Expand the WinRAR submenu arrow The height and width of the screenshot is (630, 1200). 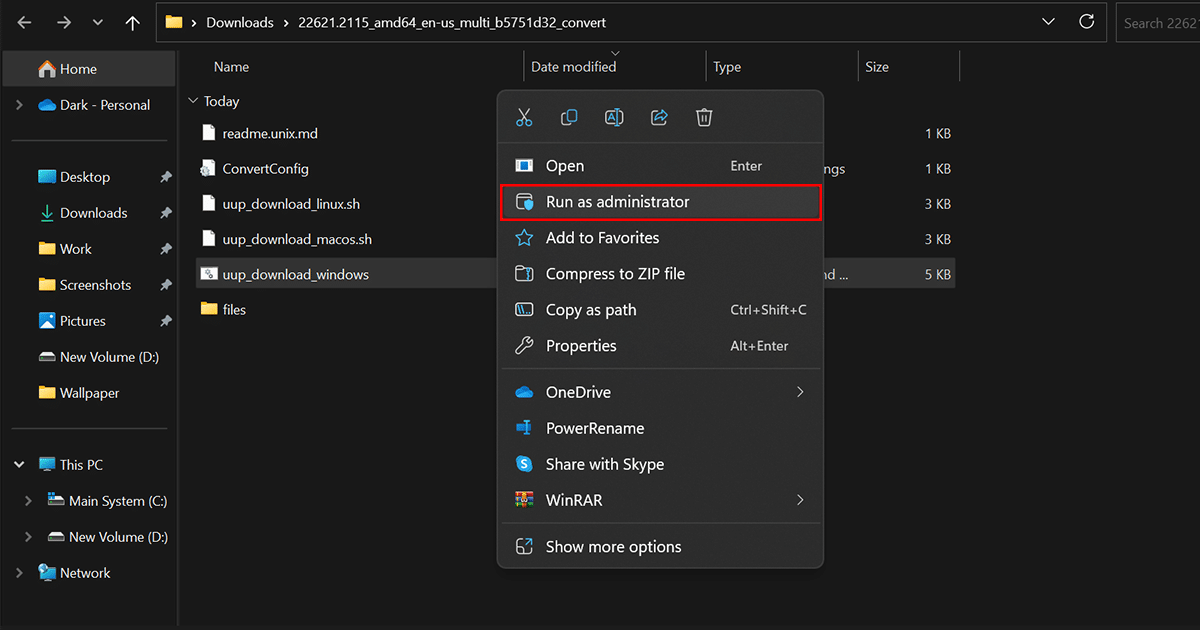(x=799, y=500)
